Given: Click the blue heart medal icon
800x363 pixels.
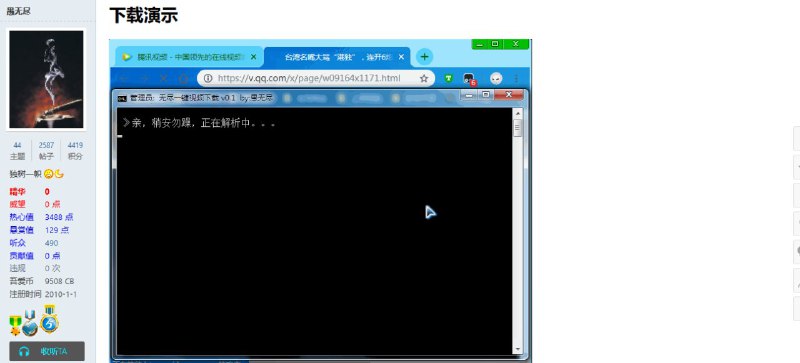Looking at the screenshot, I should tap(31, 323).
